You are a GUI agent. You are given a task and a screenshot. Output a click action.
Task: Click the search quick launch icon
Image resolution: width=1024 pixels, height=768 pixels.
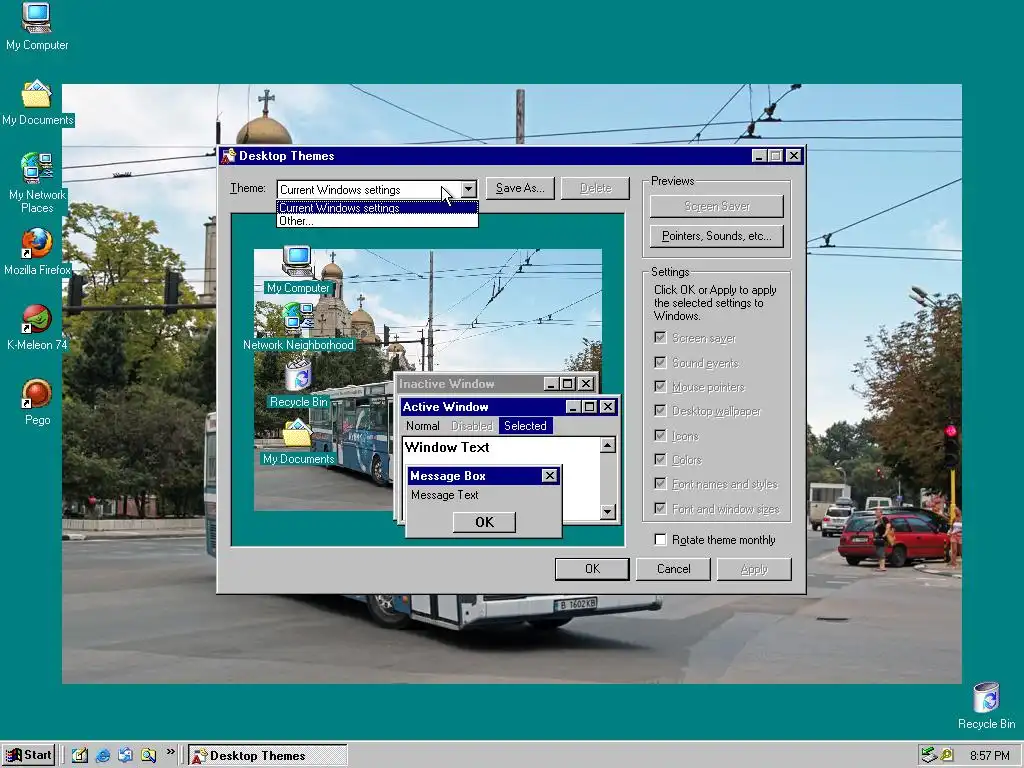148,755
